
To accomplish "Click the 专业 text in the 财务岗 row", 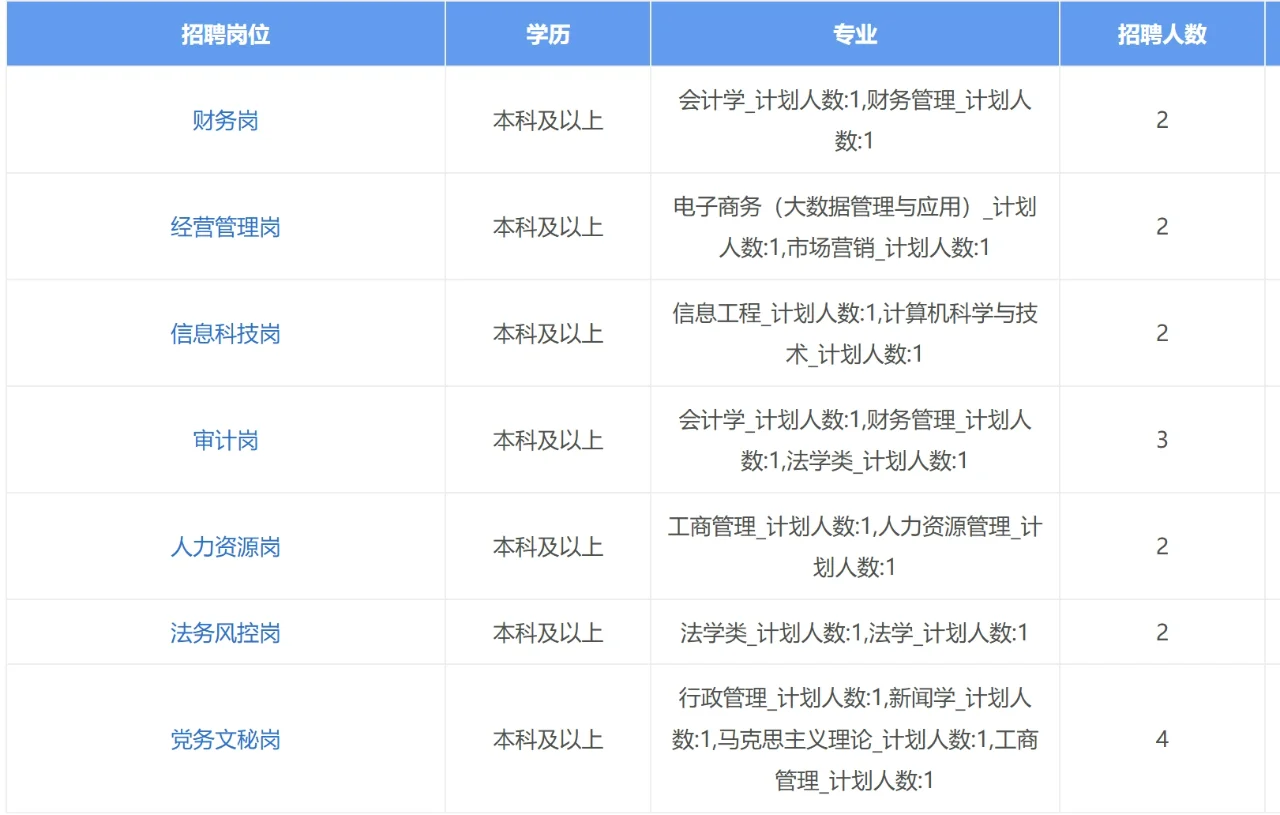I will [855, 121].
